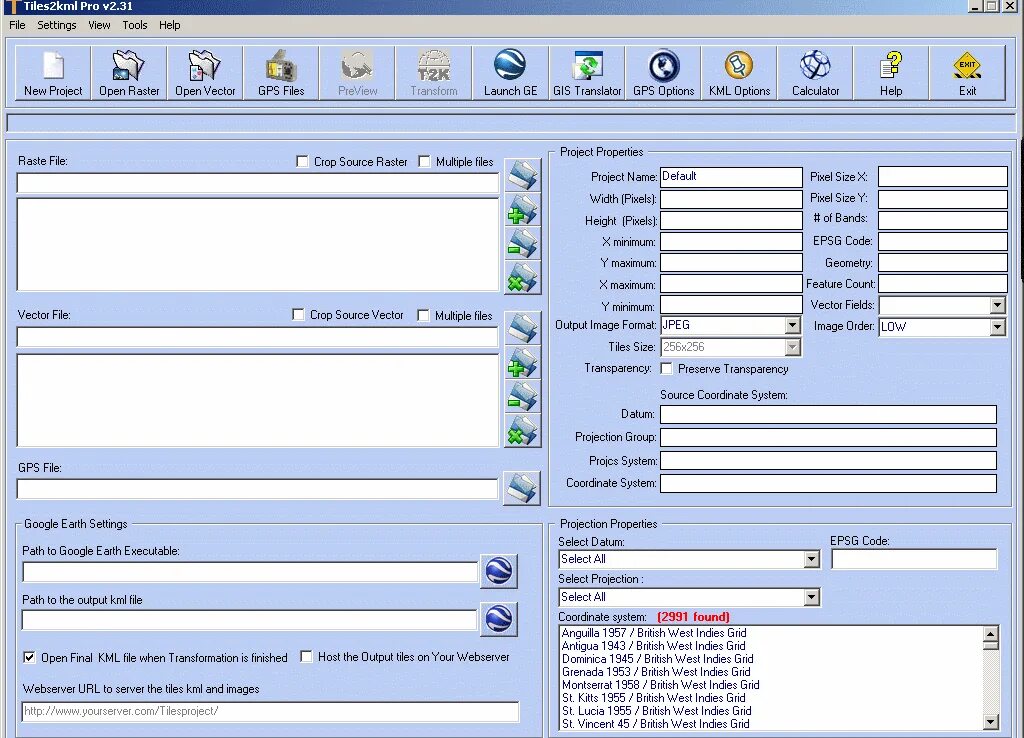Click the New Project toolbar icon
1024x738 pixels.
pyautogui.click(x=53, y=72)
